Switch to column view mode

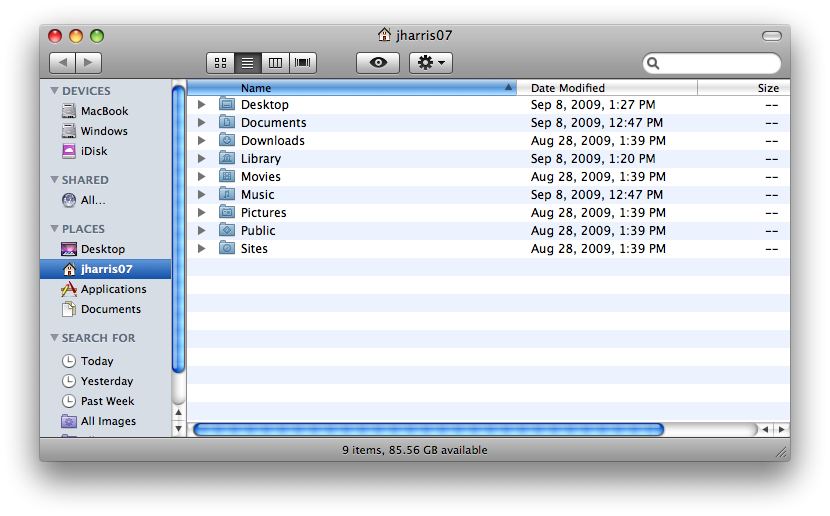pyautogui.click(x=275, y=63)
